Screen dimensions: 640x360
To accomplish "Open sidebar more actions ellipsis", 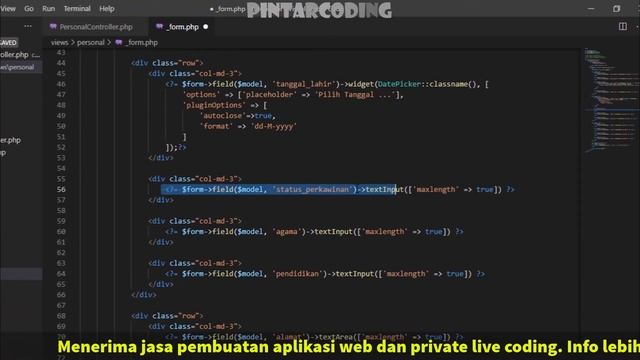I will (x=28, y=26).
